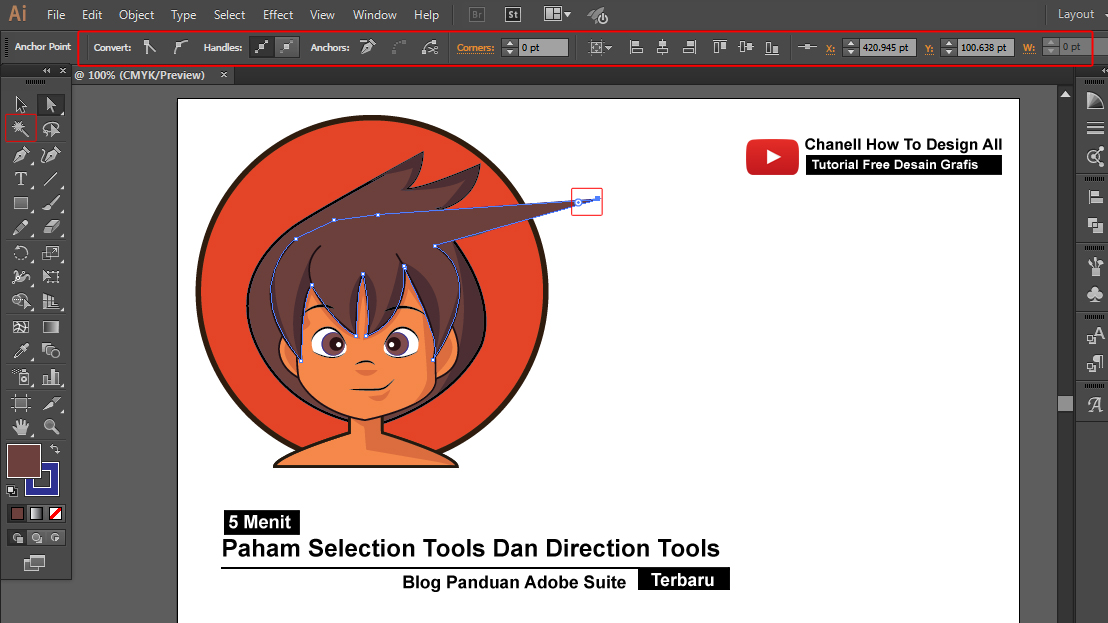Image resolution: width=1108 pixels, height=623 pixels.
Task: Open the Select menu
Action: tap(229, 14)
